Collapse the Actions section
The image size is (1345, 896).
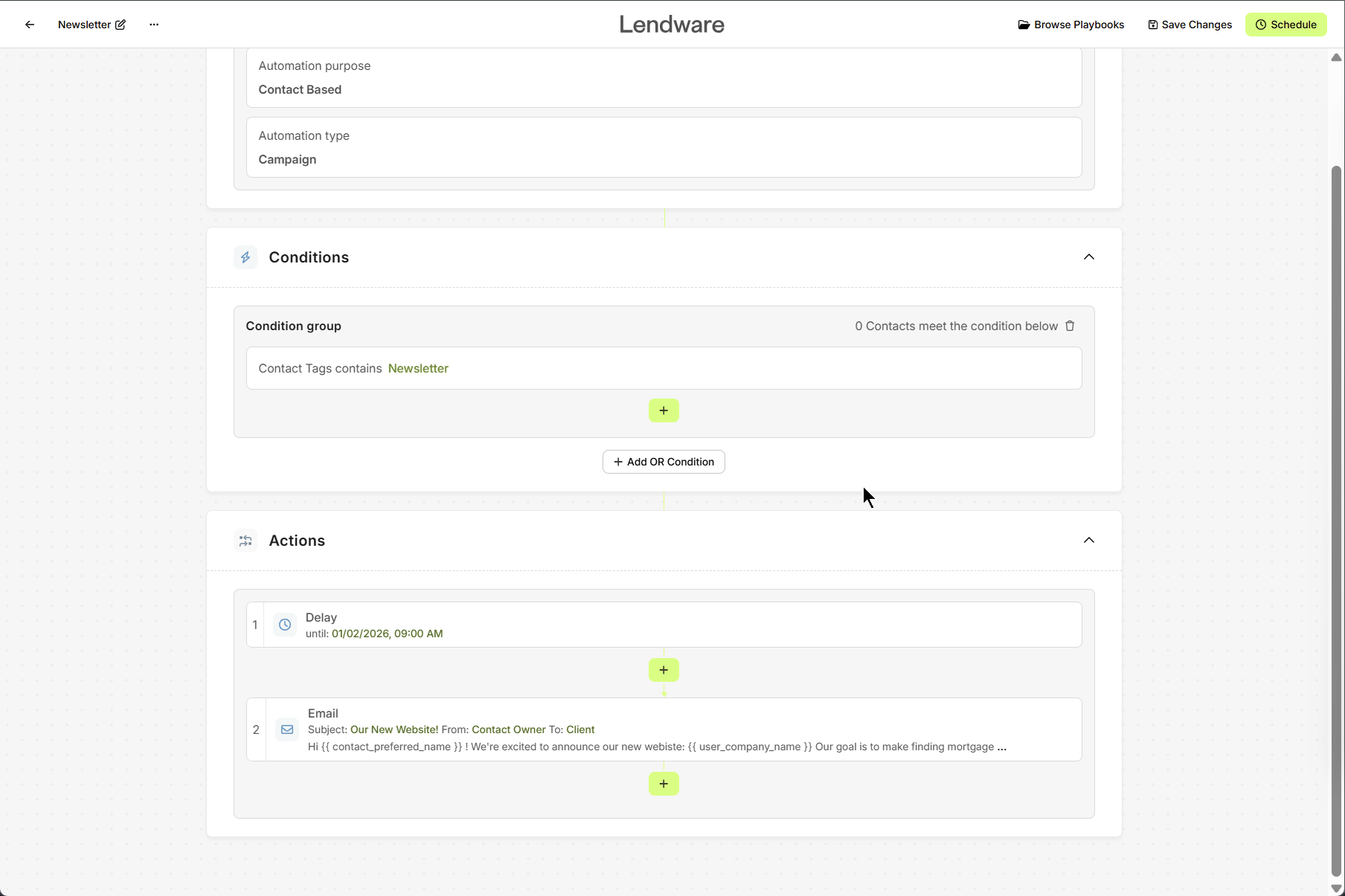point(1088,541)
